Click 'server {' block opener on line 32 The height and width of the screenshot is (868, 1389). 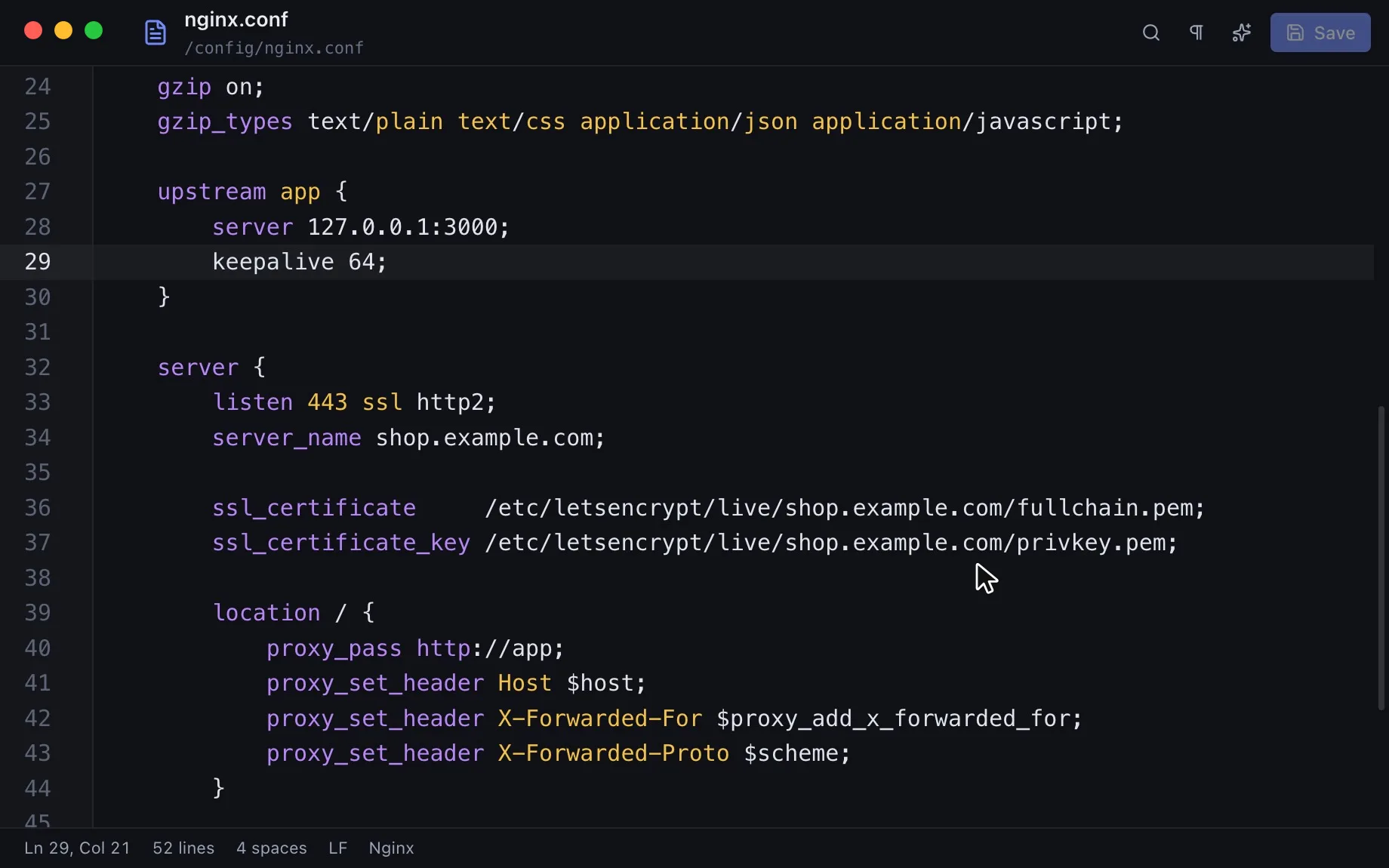coord(211,368)
